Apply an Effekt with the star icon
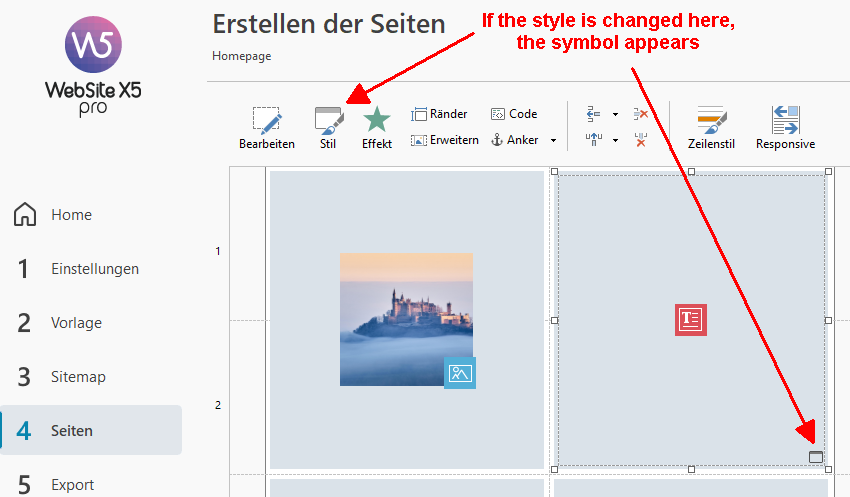Screen dimensions: 850x497 (376, 127)
